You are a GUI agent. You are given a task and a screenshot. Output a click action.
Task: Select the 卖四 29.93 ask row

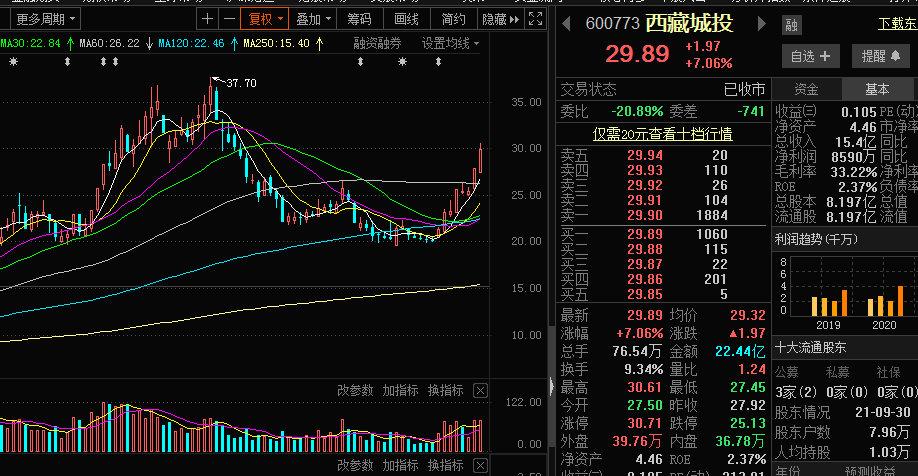[662, 170]
